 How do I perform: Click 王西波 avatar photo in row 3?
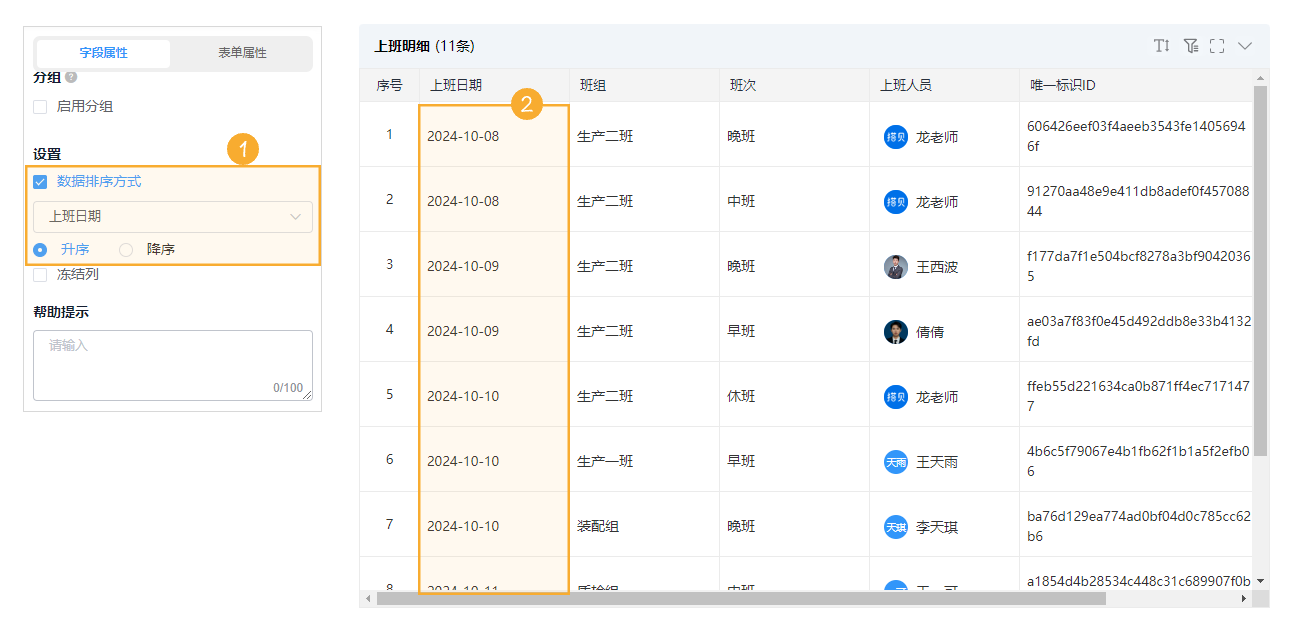click(895, 267)
